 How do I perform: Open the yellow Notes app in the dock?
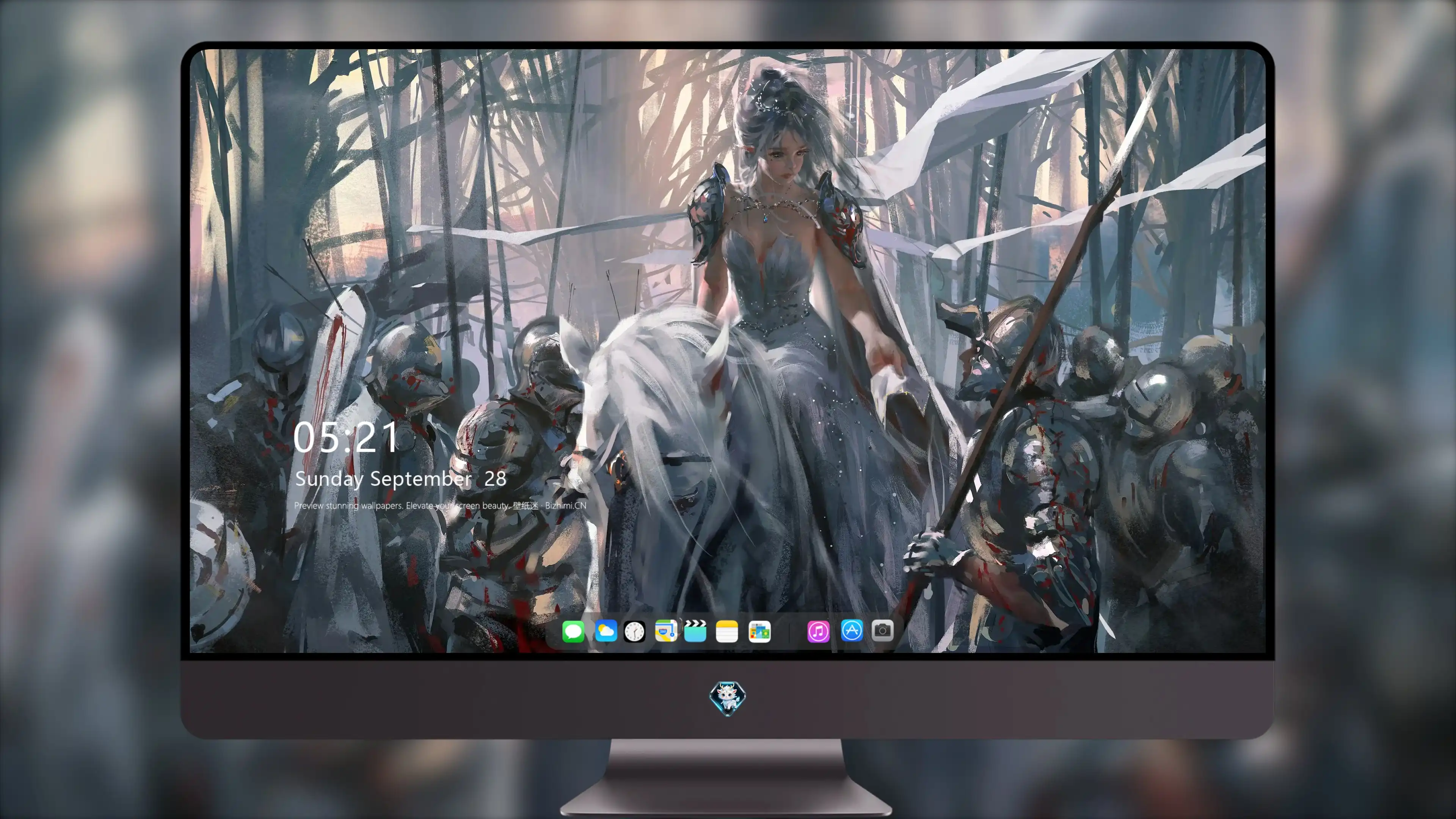point(727,631)
